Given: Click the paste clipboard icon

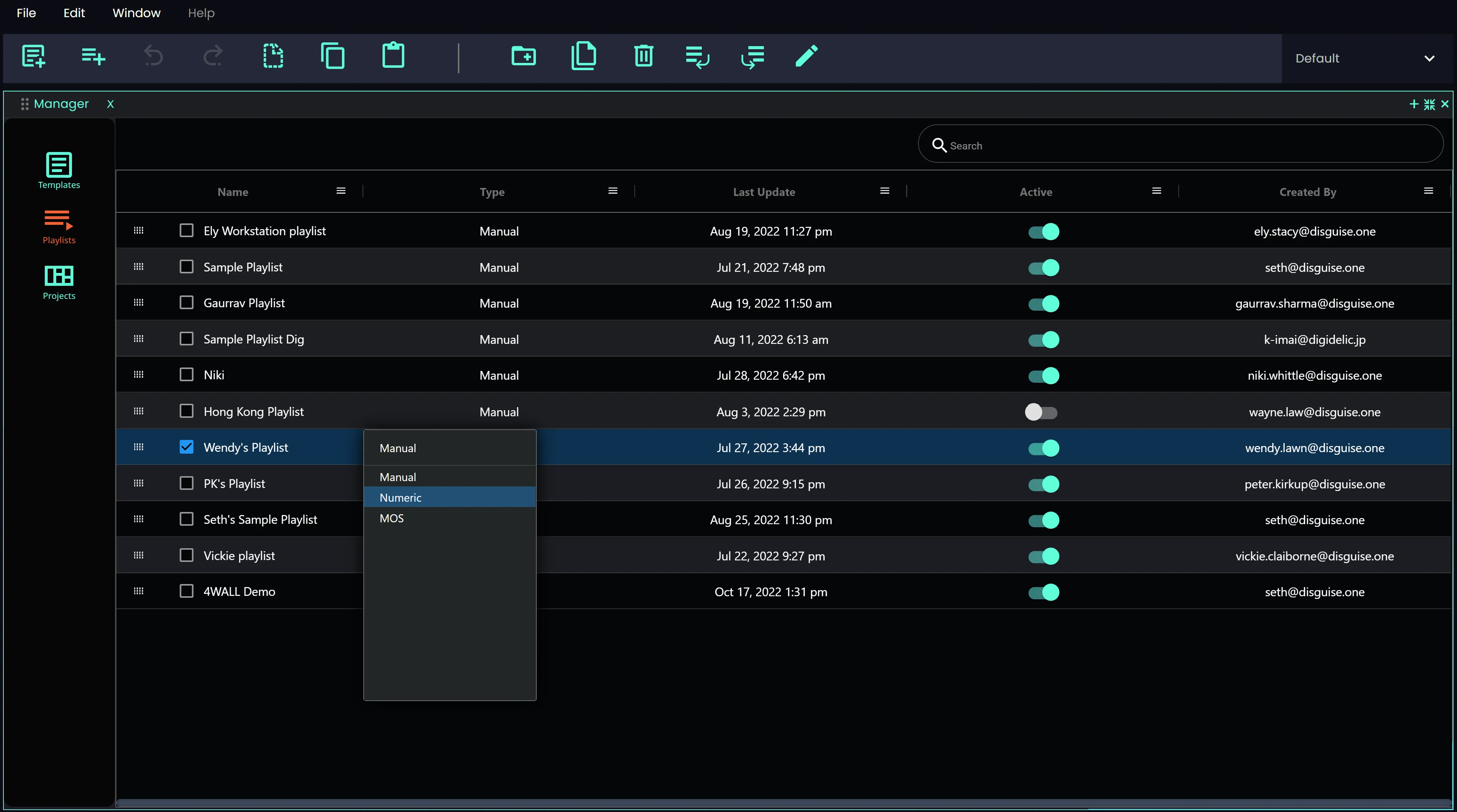Looking at the screenshot, I should coord(393,56).
